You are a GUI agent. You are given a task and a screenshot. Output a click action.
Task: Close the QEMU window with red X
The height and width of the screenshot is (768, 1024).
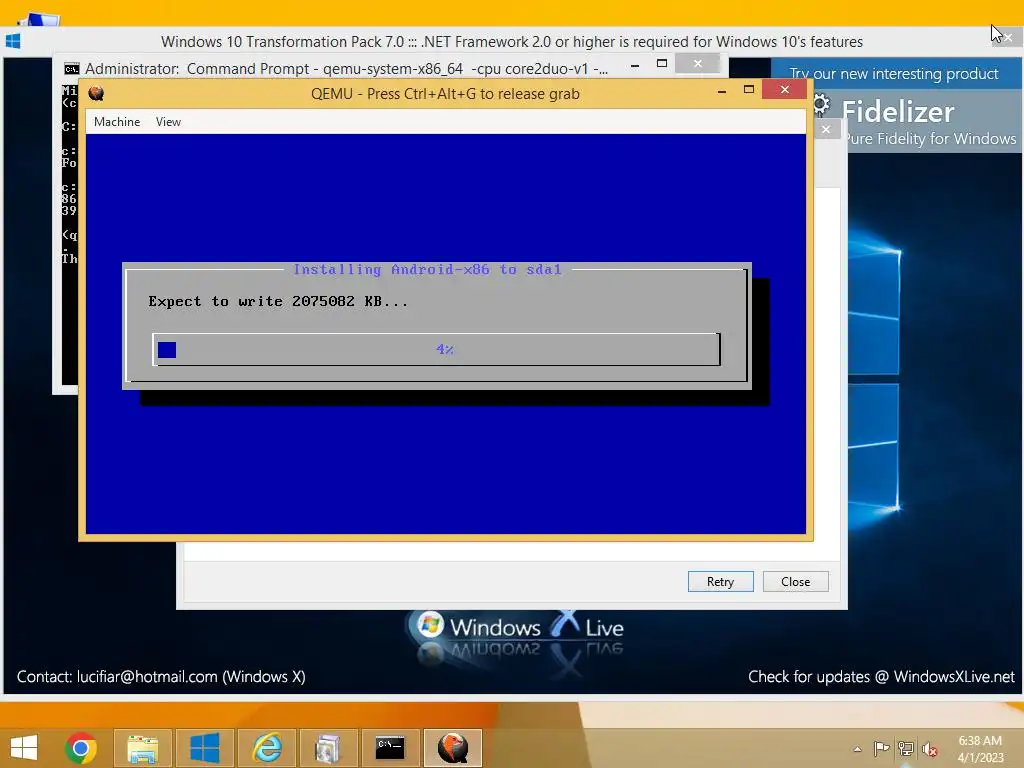click(x=785, y=89)
